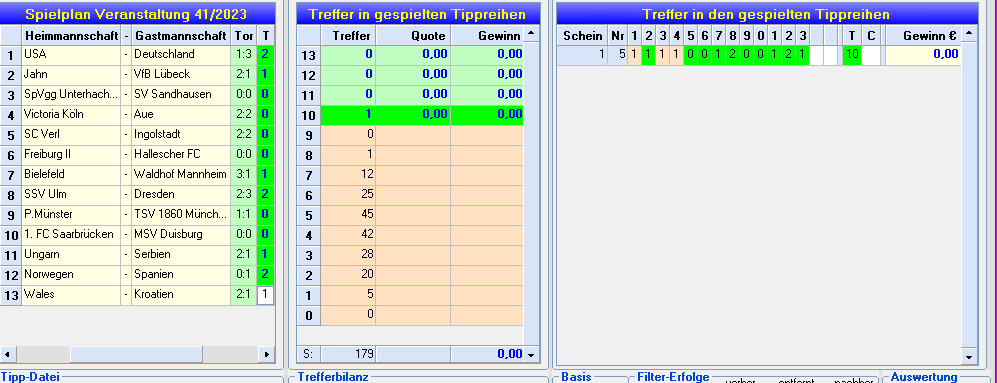Select the Waldhof Mannheim cell
Viewport: 997px width, 383px height.
pyautogui.click(x=181, y=174)
